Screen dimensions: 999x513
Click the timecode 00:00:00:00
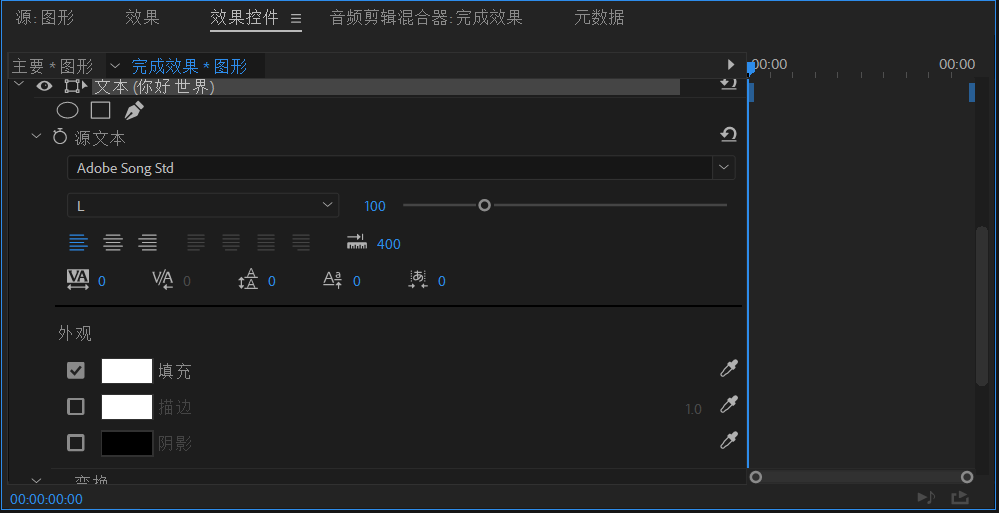point(47,499)
